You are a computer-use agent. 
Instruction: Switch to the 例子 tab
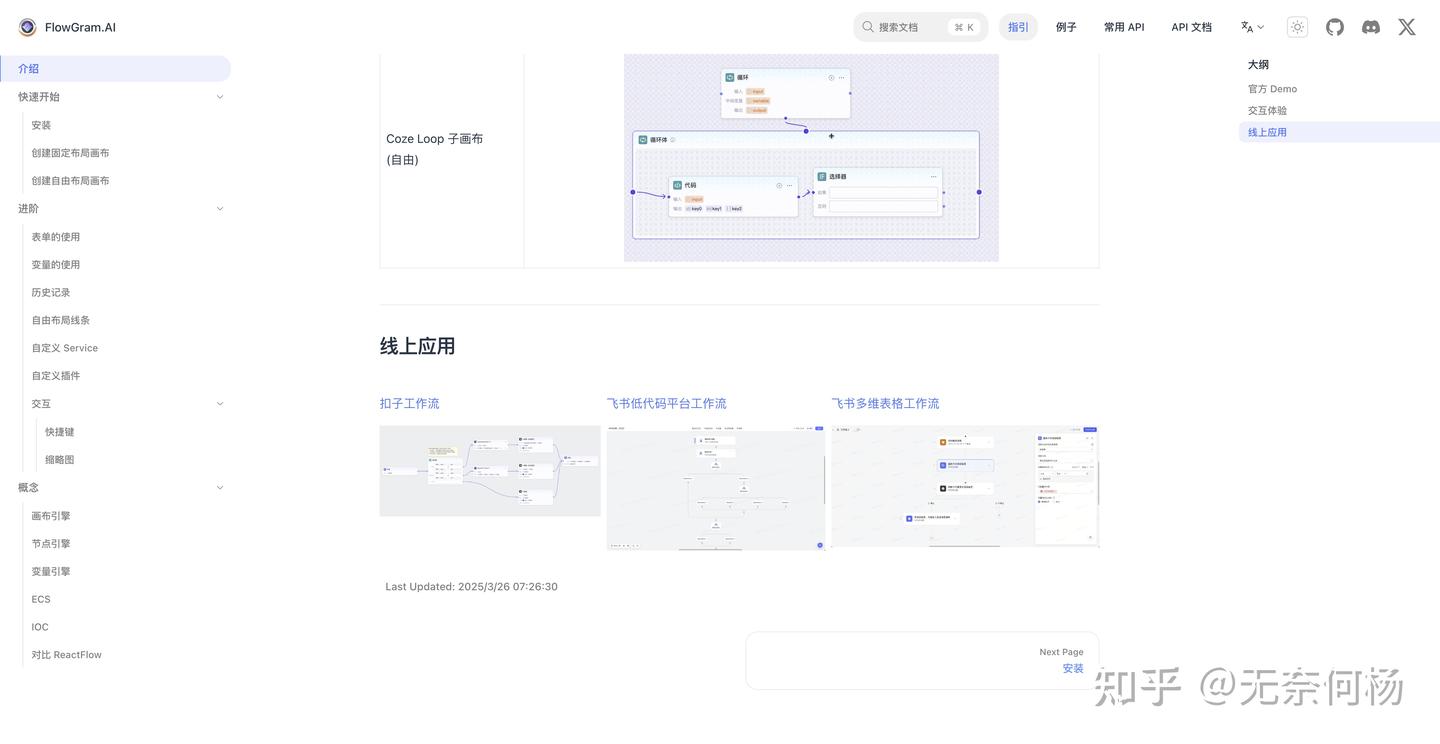coord(1065,26)
